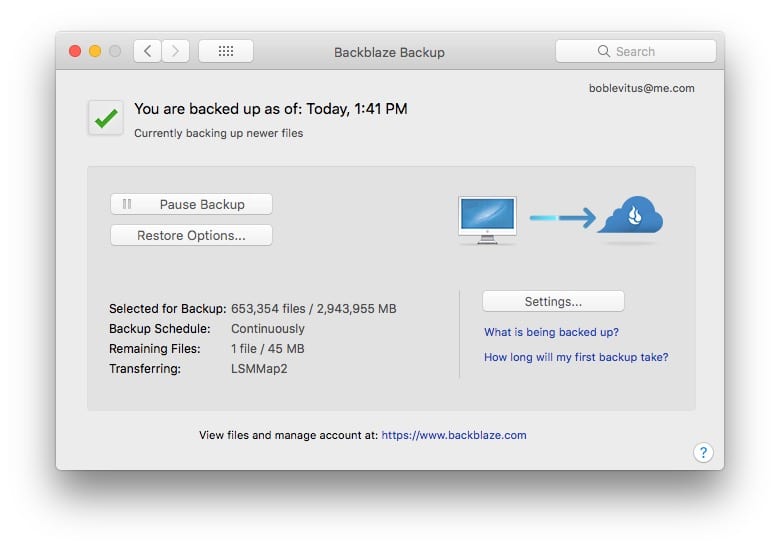Minimize the window with the yellow button
Image resolution: width=780 pixels, height=550 pixels.
point(95,51)
